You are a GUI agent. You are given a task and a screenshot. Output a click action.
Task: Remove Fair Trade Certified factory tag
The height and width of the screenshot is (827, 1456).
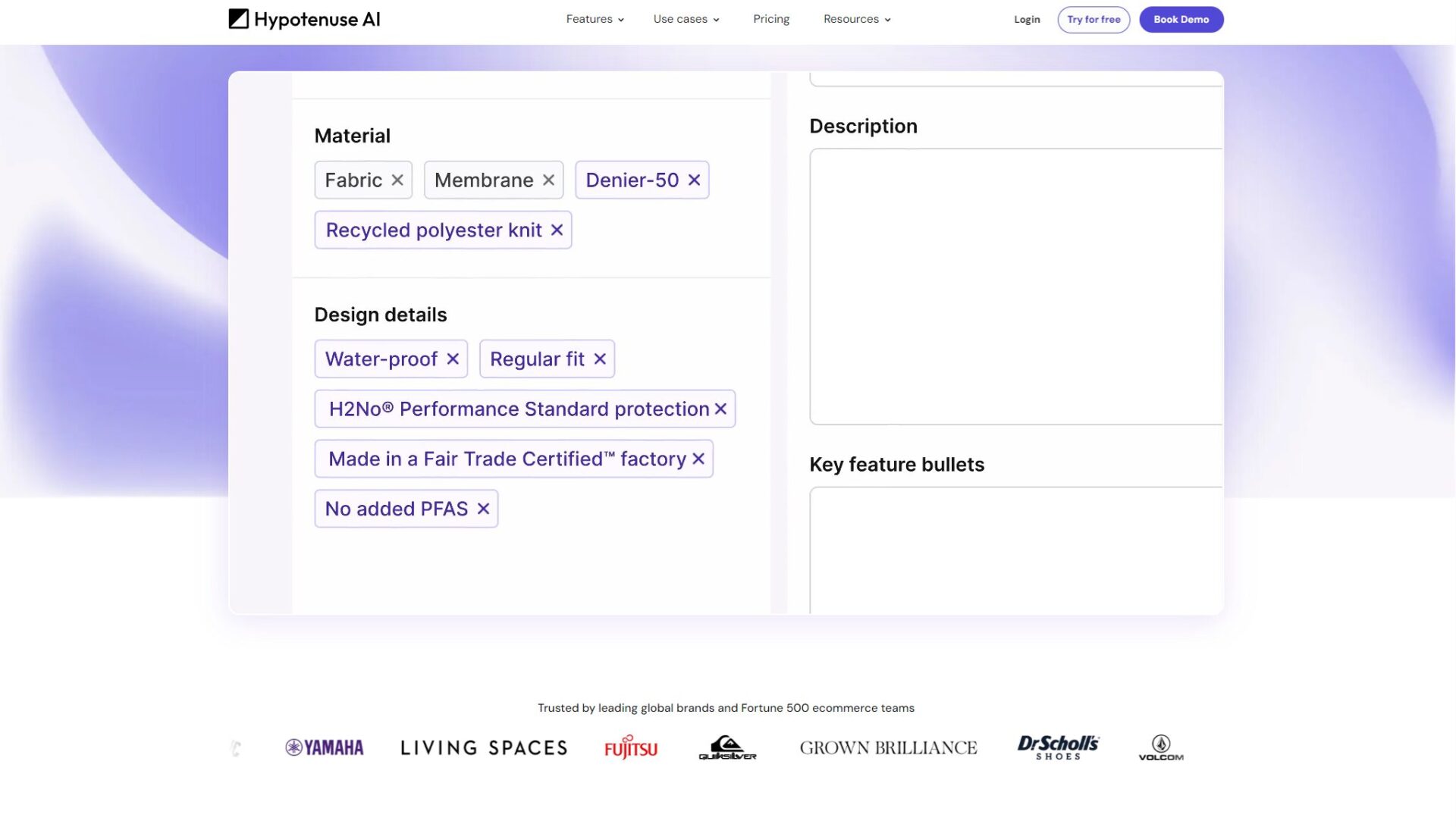(698, 459)
